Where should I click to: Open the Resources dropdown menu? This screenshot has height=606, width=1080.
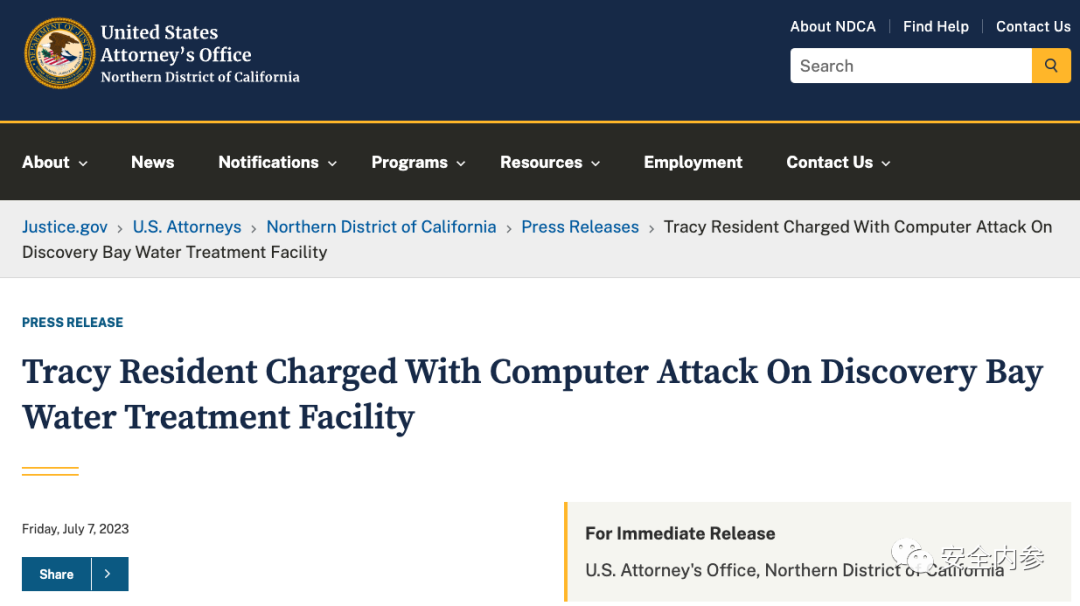click(x=550, y=163)
